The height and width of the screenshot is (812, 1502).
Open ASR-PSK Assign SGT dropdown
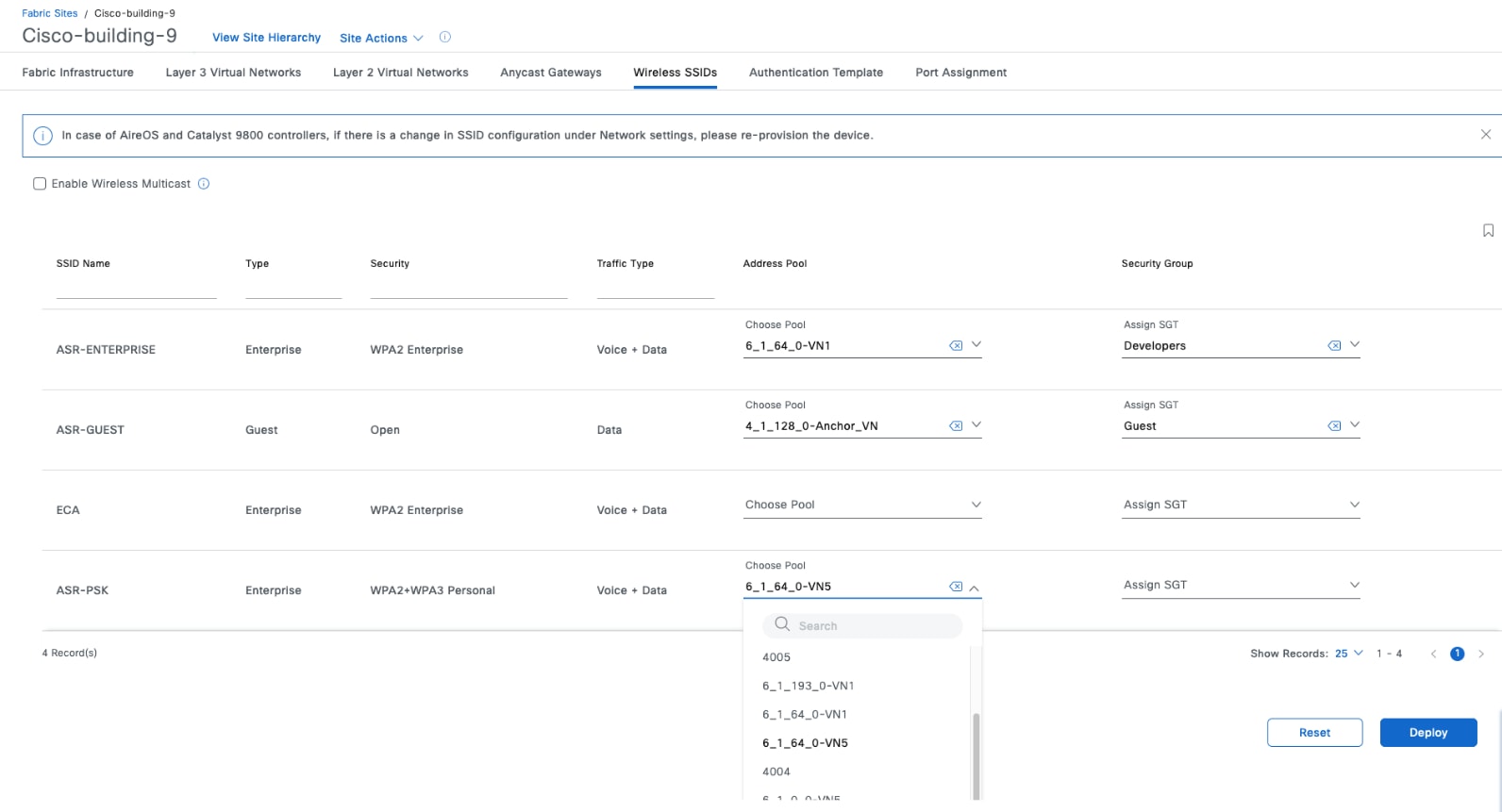pyautogui.click(x=1241, y=586)
